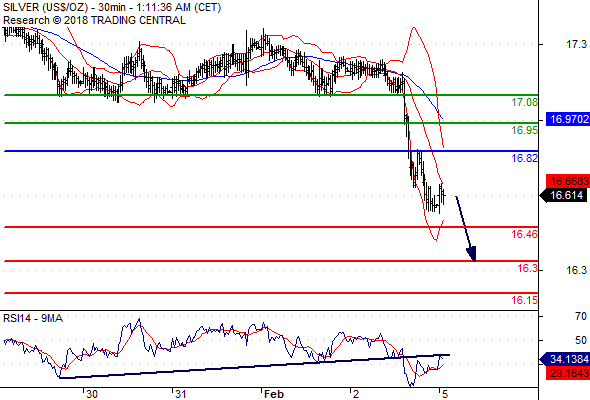Click the 16.82 blue pivot label
Screen dimensions: 590x400
click(x=524, y=158)
